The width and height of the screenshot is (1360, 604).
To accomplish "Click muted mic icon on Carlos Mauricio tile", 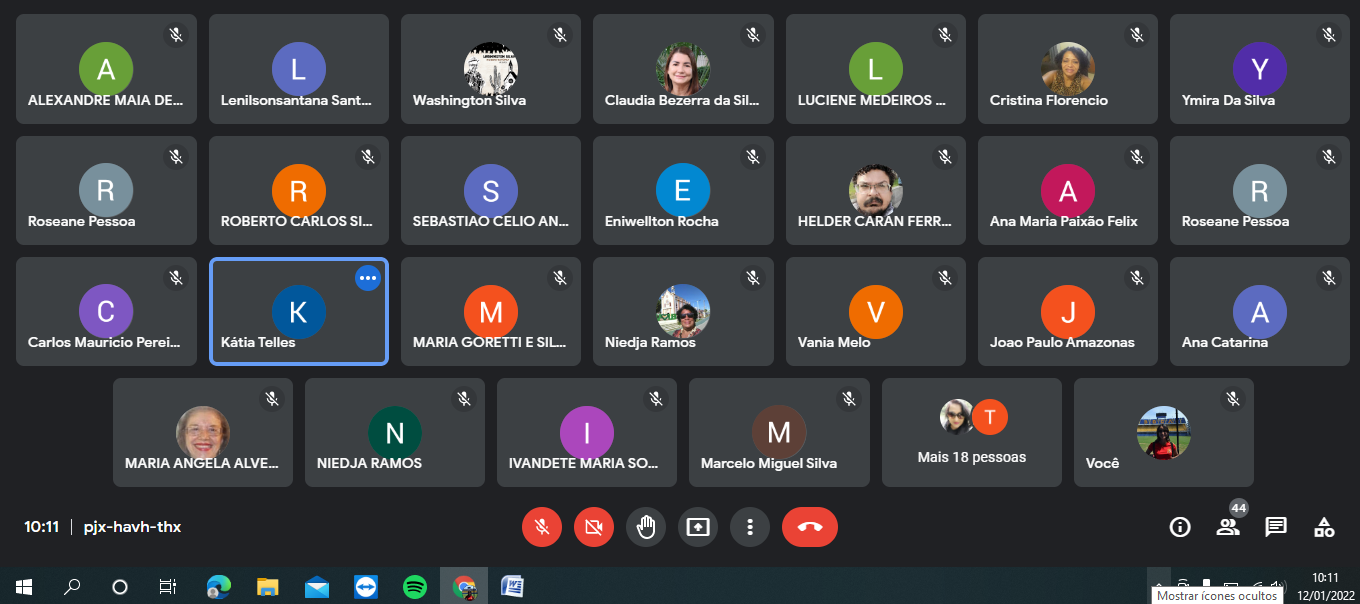I will (176, 278).
